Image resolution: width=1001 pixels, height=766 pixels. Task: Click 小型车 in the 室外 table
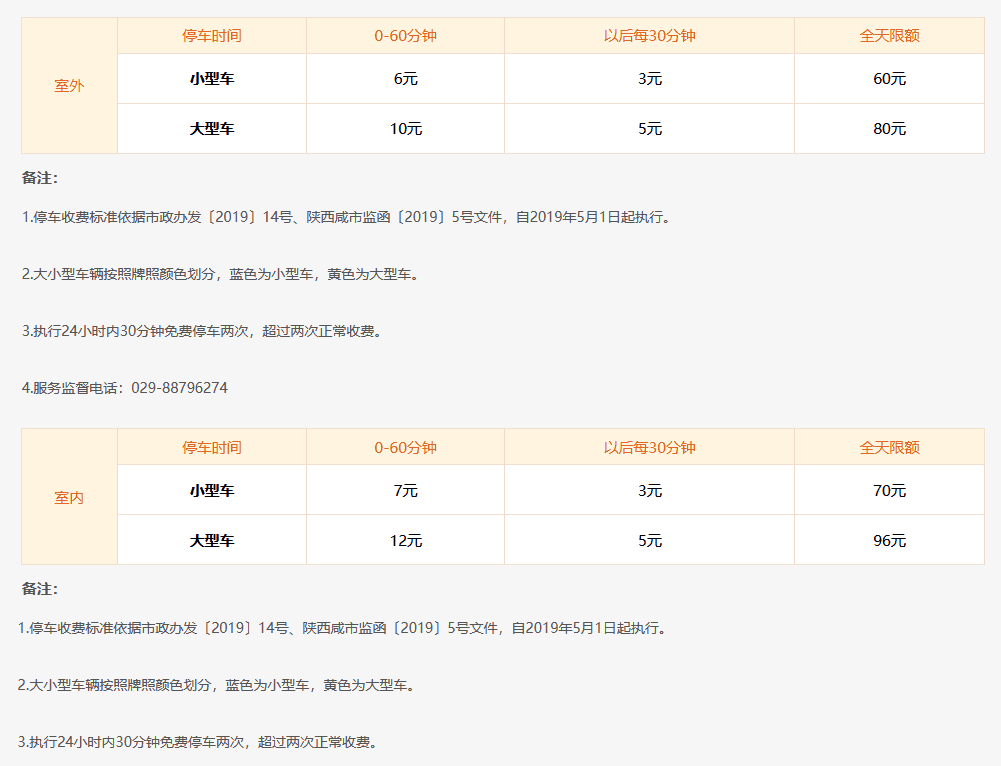click(x=212, y=79)
